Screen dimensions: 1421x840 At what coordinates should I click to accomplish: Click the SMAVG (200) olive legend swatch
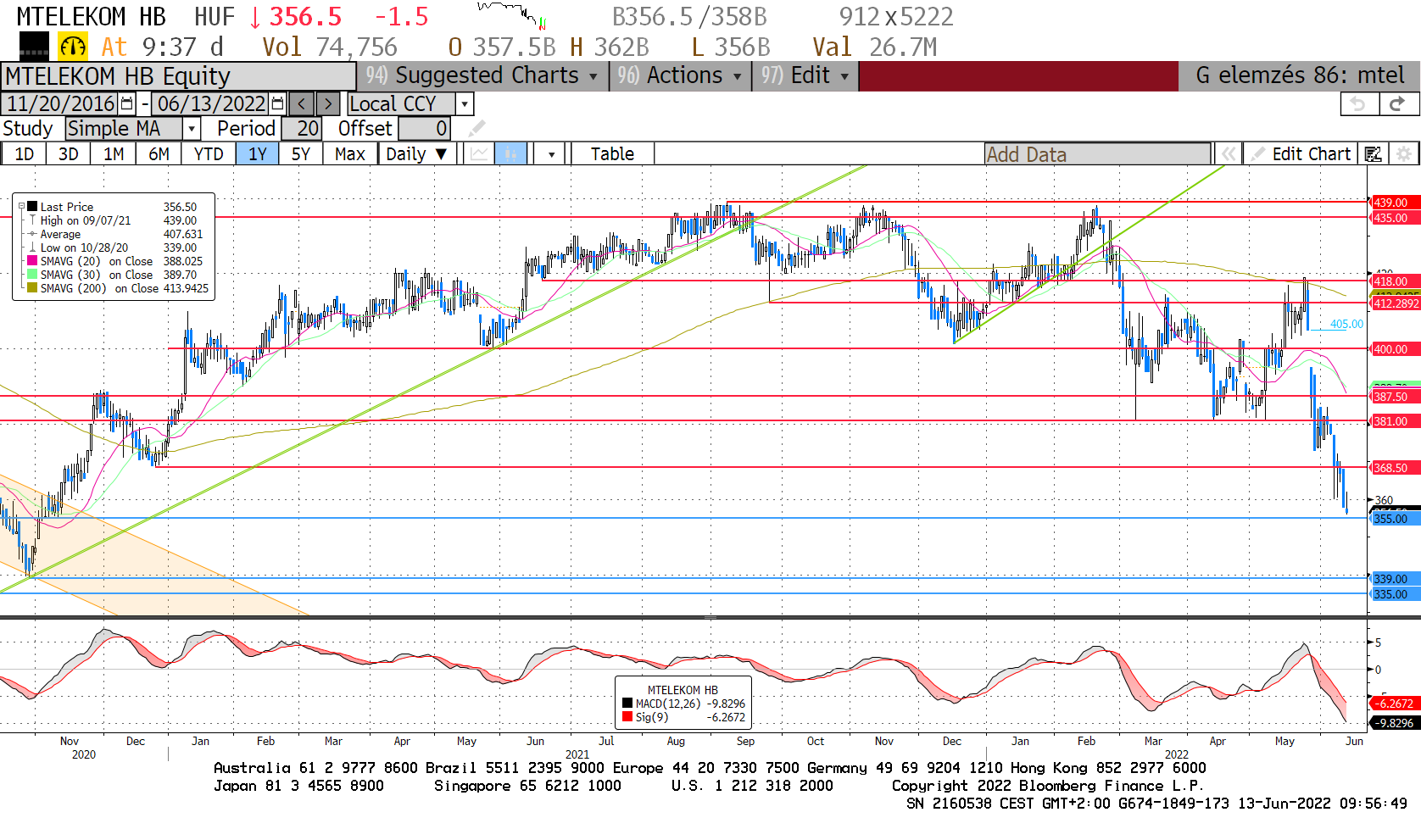pyautogui.click(x=32, y=288)
